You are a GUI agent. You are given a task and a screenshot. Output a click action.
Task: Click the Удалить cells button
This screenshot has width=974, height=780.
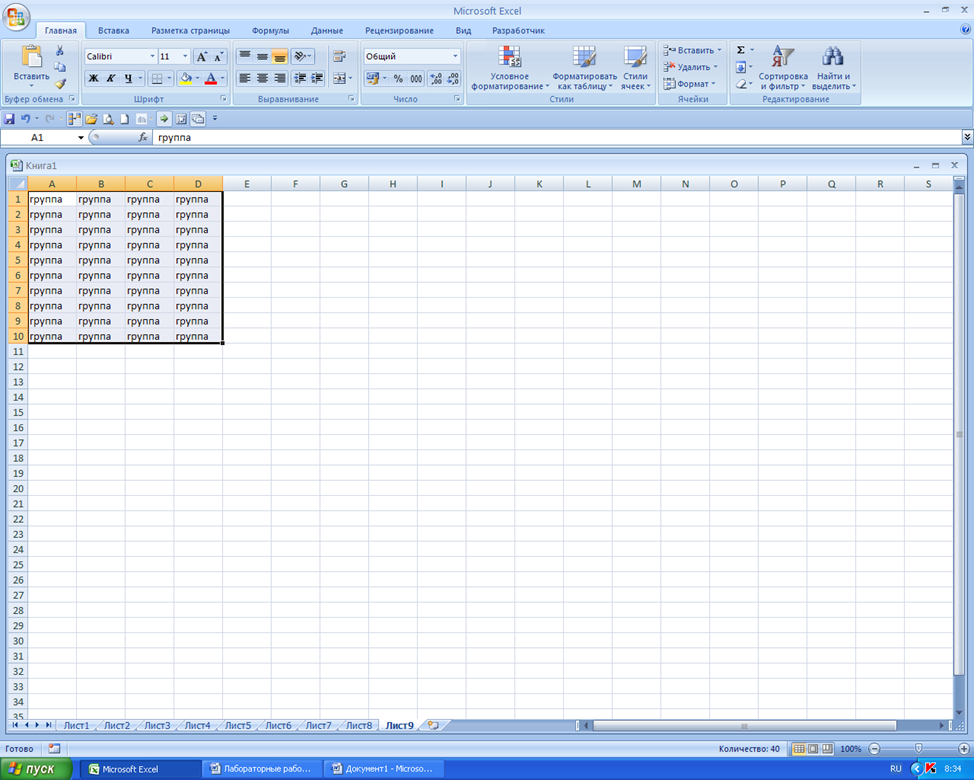690,67
